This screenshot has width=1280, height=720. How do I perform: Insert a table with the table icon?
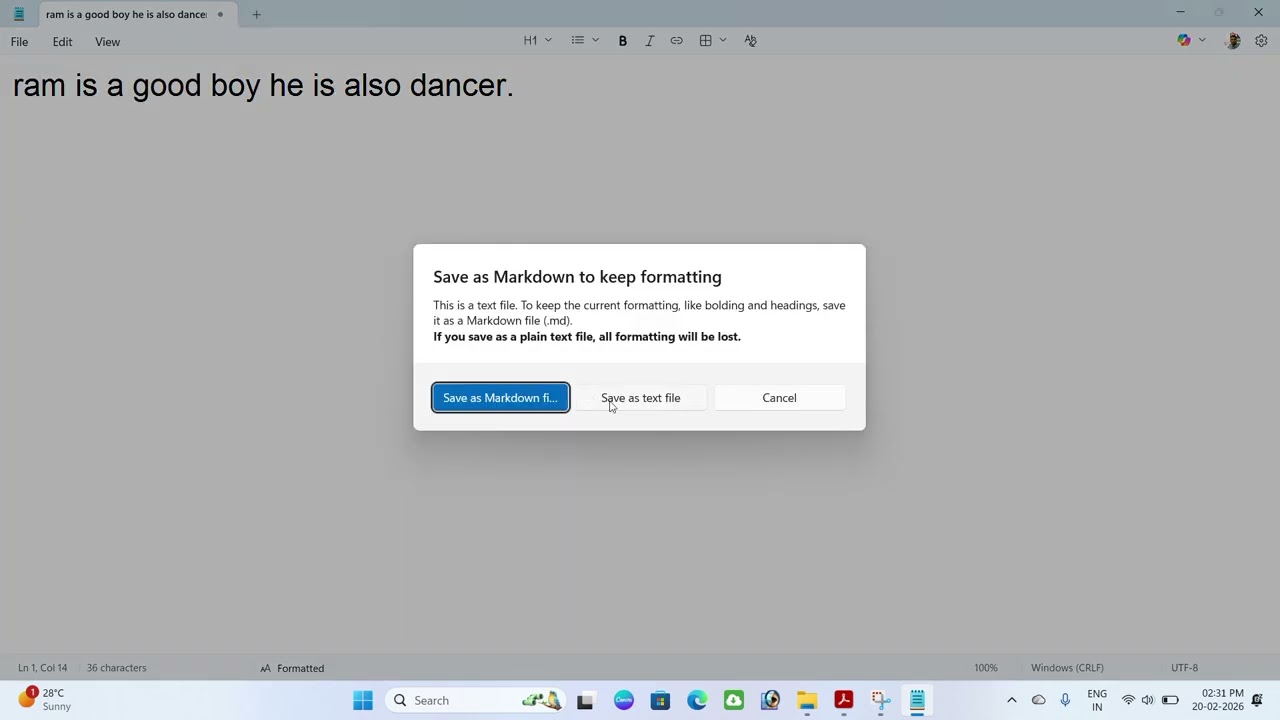[705, 41]
